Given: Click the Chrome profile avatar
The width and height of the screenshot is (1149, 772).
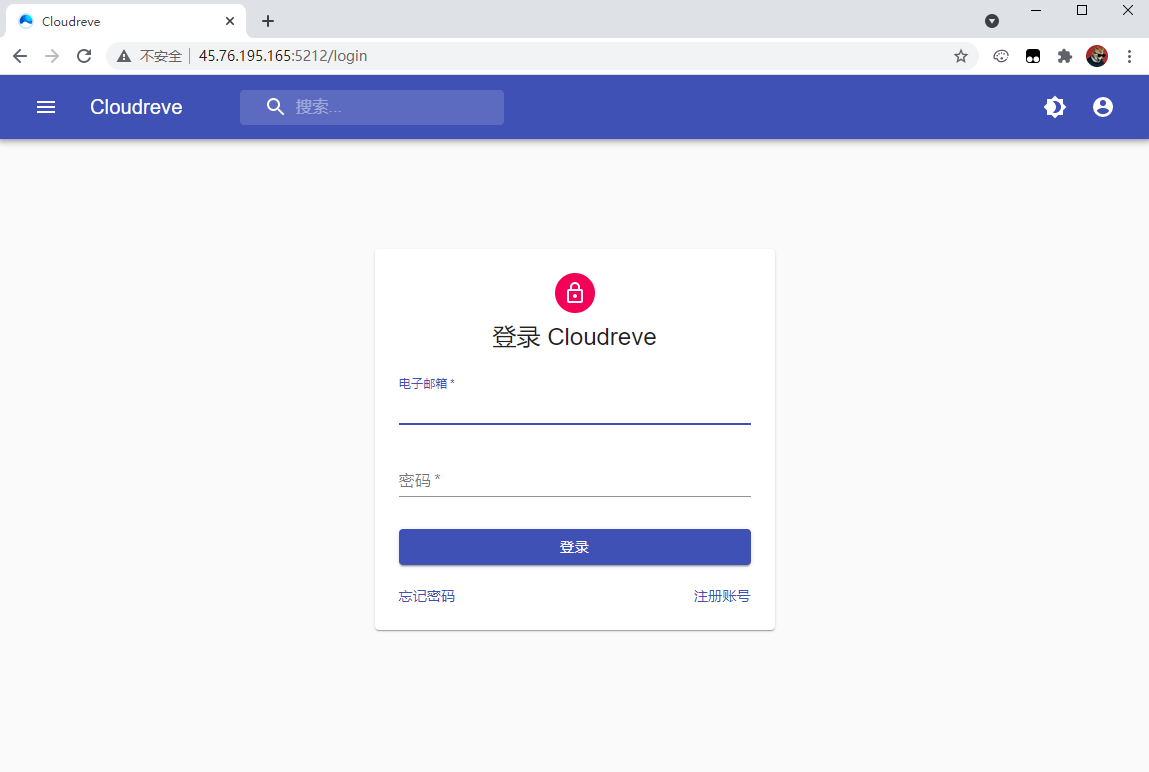Looking at the screenshot, I should 1097,56.
